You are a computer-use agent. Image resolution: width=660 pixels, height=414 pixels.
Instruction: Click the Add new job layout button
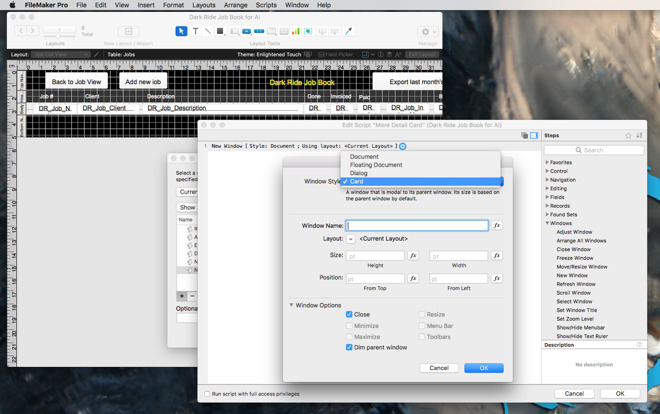[x=143, y=82]
